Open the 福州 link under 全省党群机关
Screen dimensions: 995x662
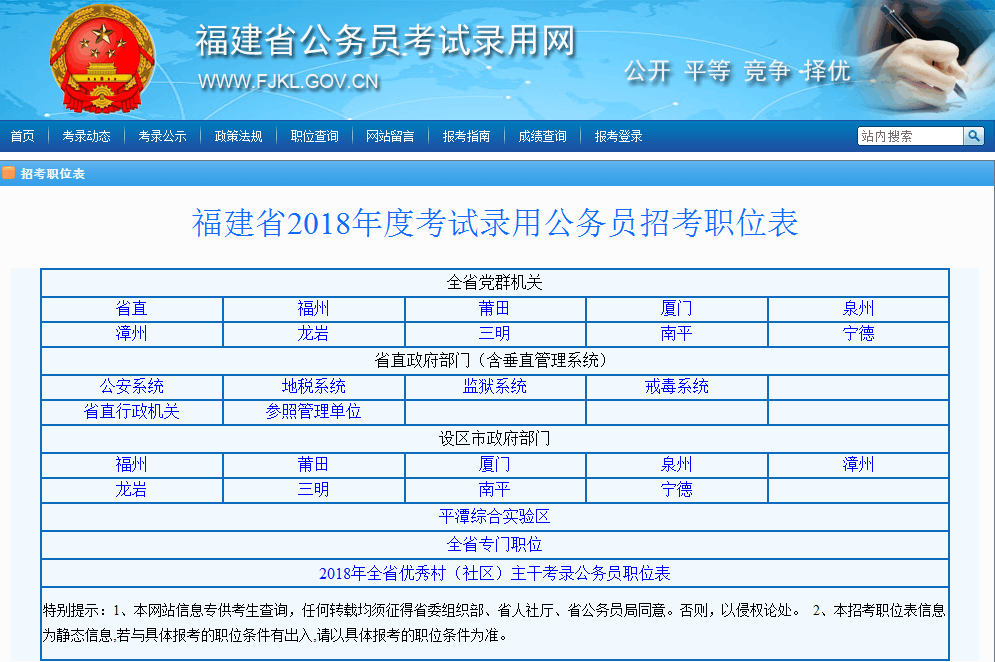pos(313,308)
